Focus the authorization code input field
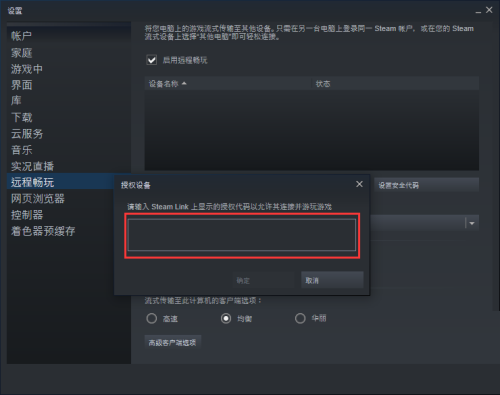 (x=242, y=235)
